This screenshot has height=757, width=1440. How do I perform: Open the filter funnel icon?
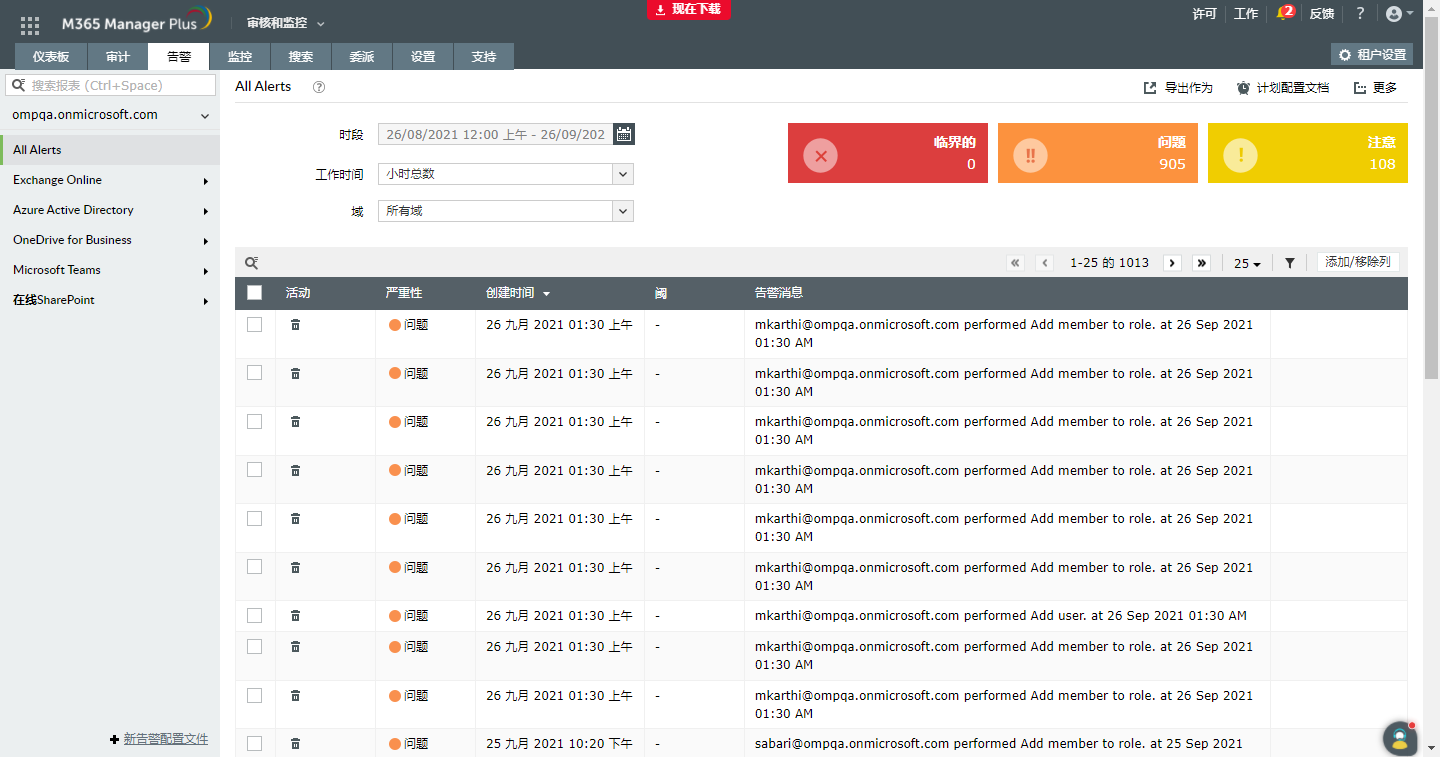1290,263
